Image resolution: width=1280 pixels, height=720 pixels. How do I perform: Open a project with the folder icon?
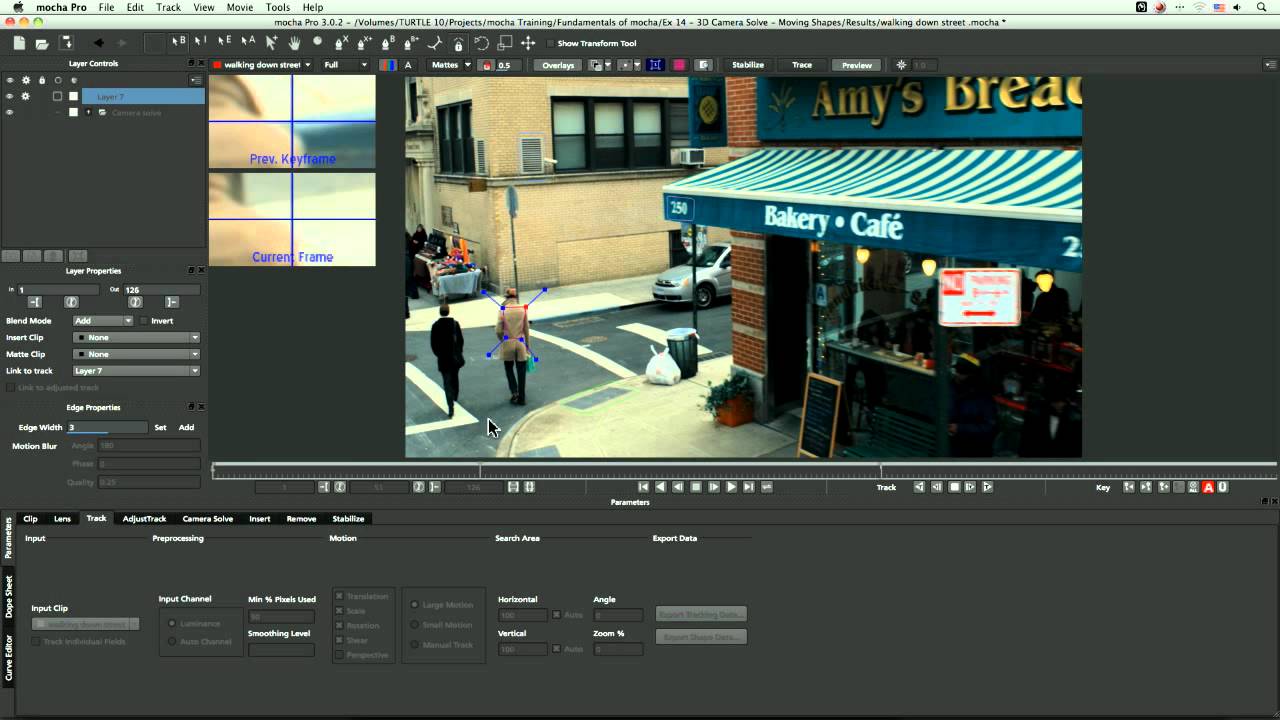pyautogui.click(x=42, y=43)
